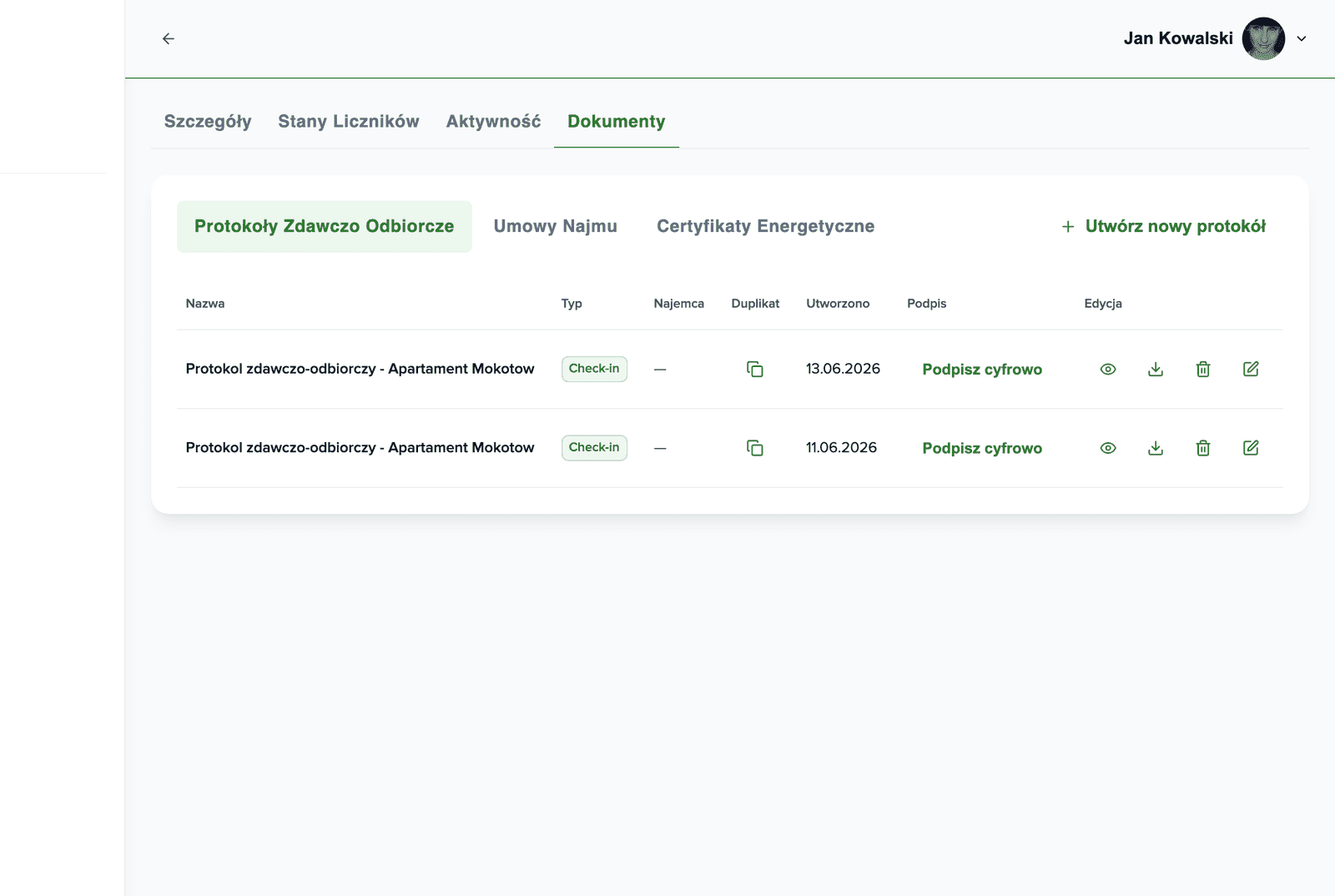Delete the 11.06.2026 protocol
The height and width of the screenshot is (896, 1335).
[x=1203, y=449]
